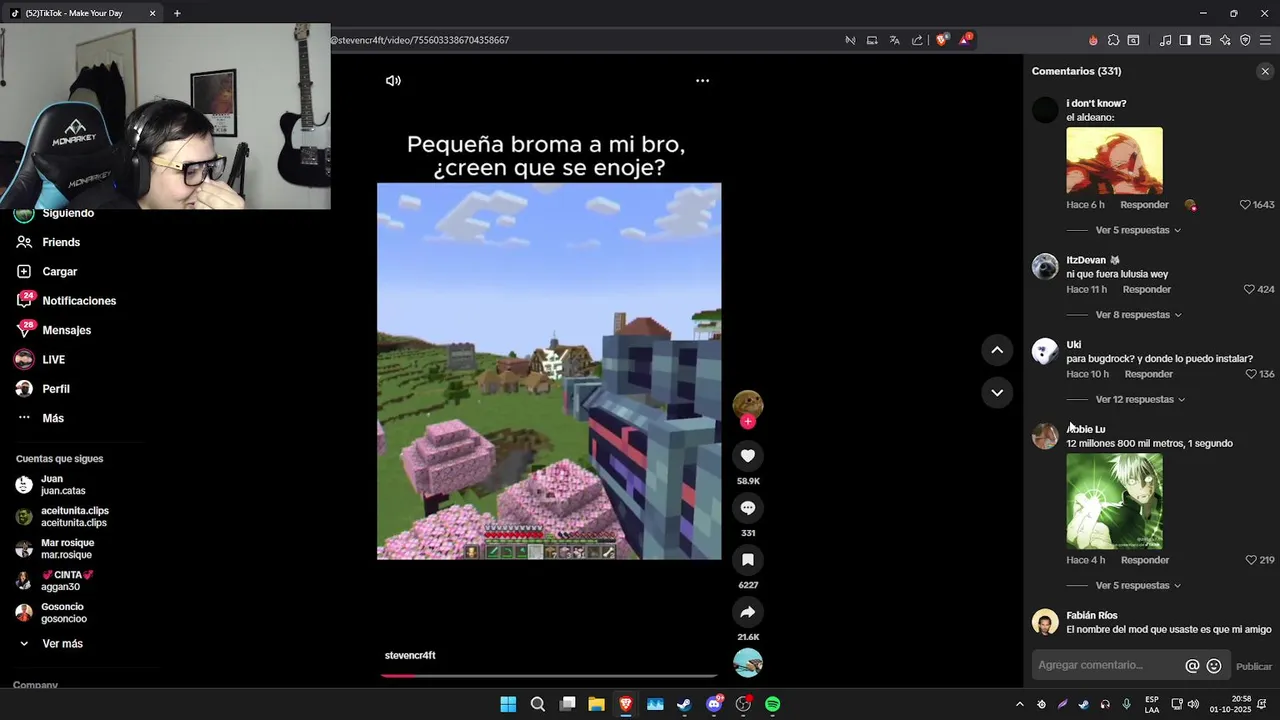Open the media playlist music note icon
The image size is (1280, 720).
(1165, 40)
